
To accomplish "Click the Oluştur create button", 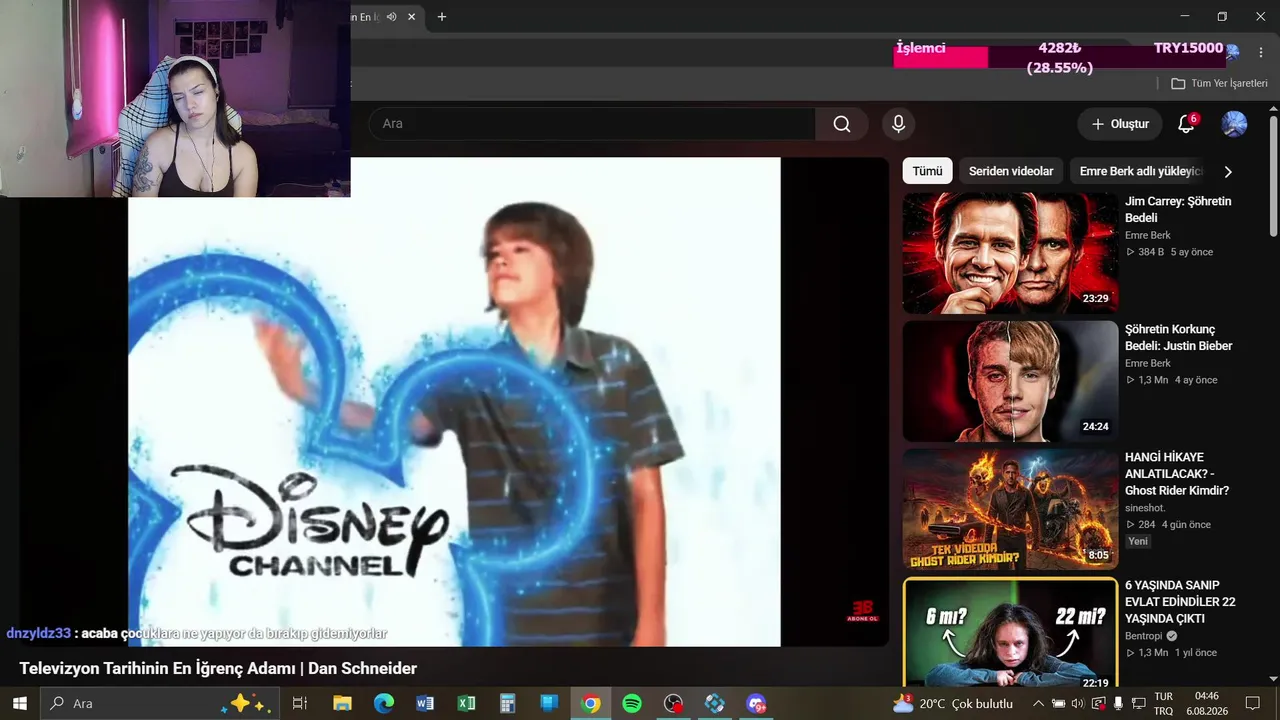I will tap(1120, 124).
